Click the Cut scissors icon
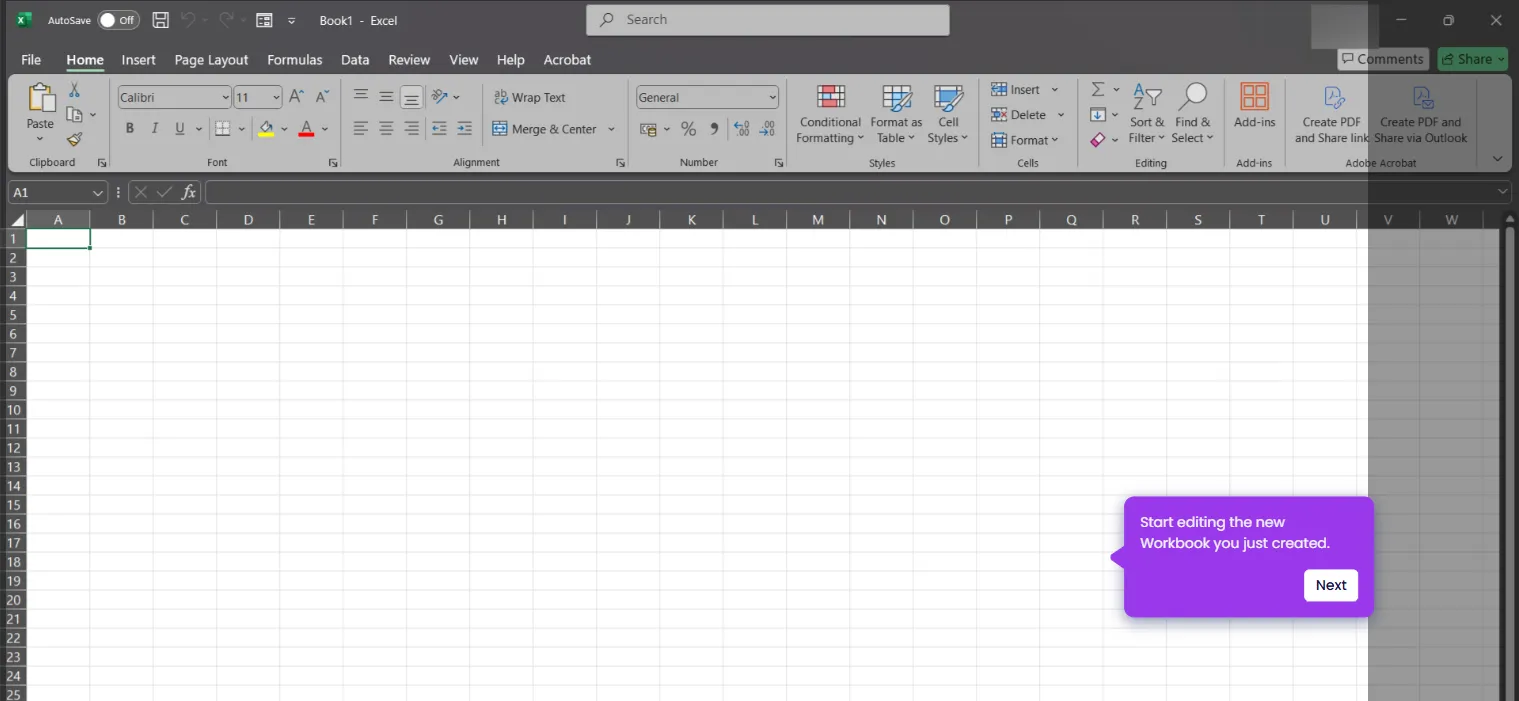The height and width of the screenshot is (701, 1519). (74, 90)
